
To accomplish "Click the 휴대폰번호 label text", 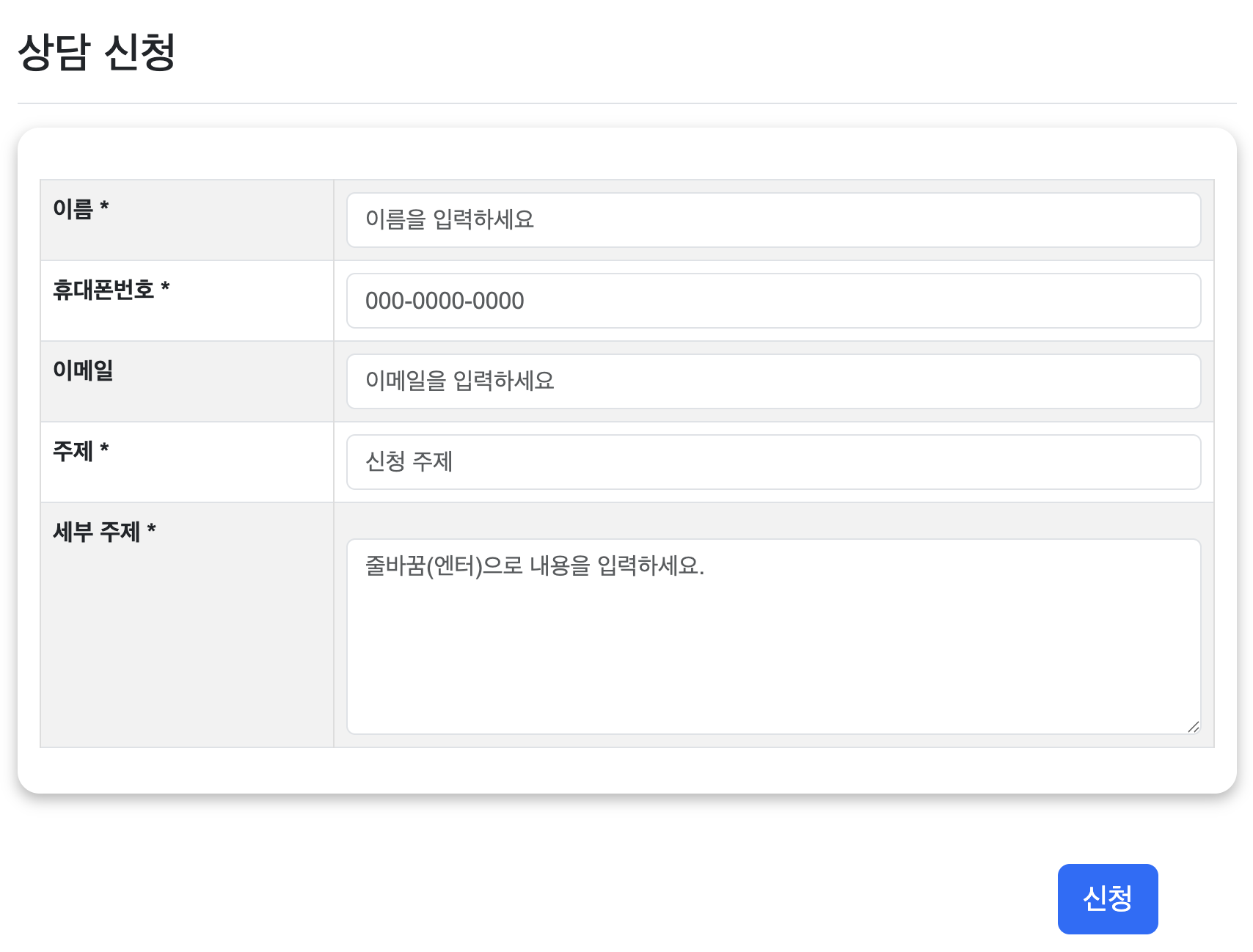I will [x=103, y=290].
